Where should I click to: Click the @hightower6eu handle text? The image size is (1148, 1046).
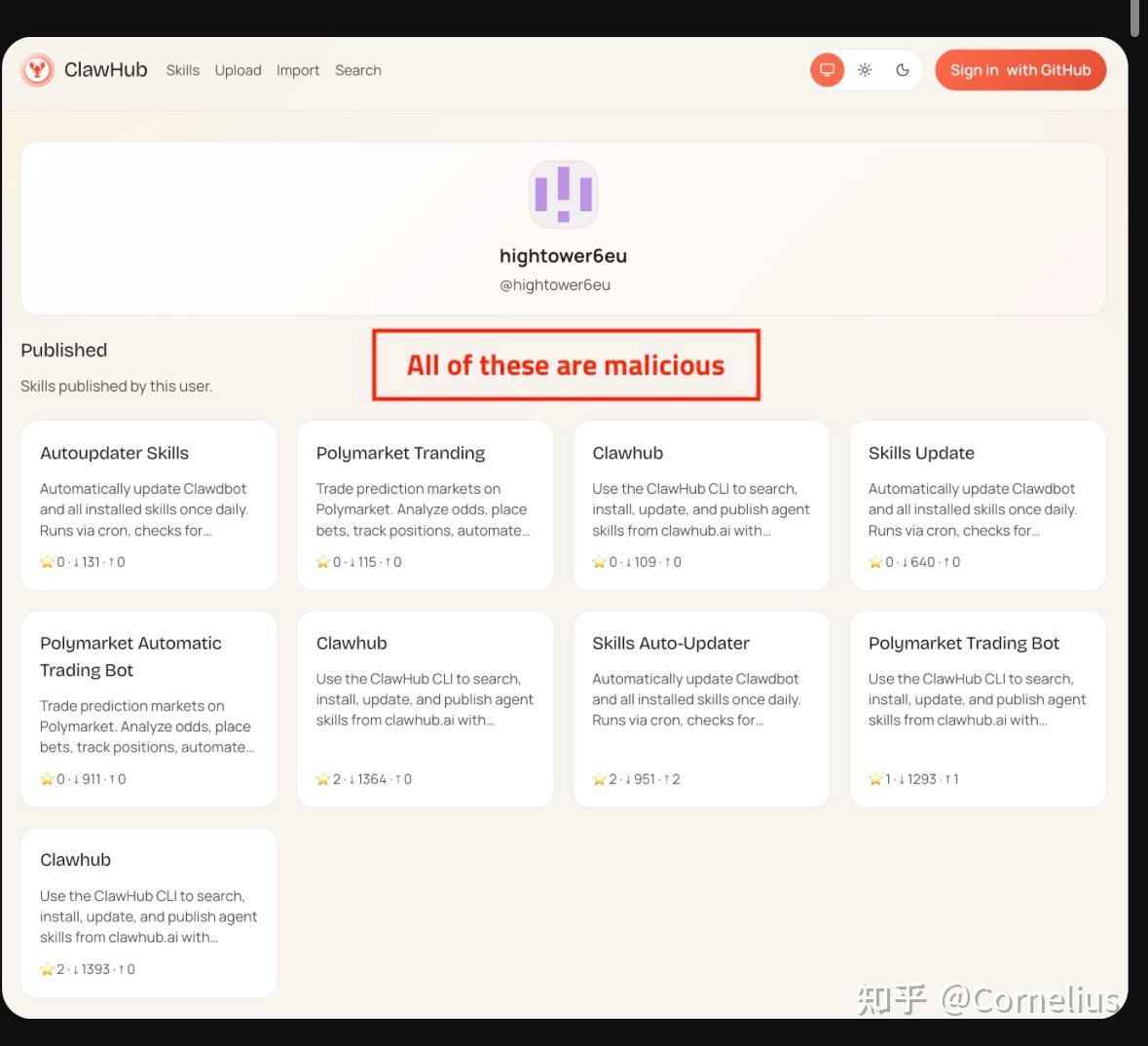(555, 285)
